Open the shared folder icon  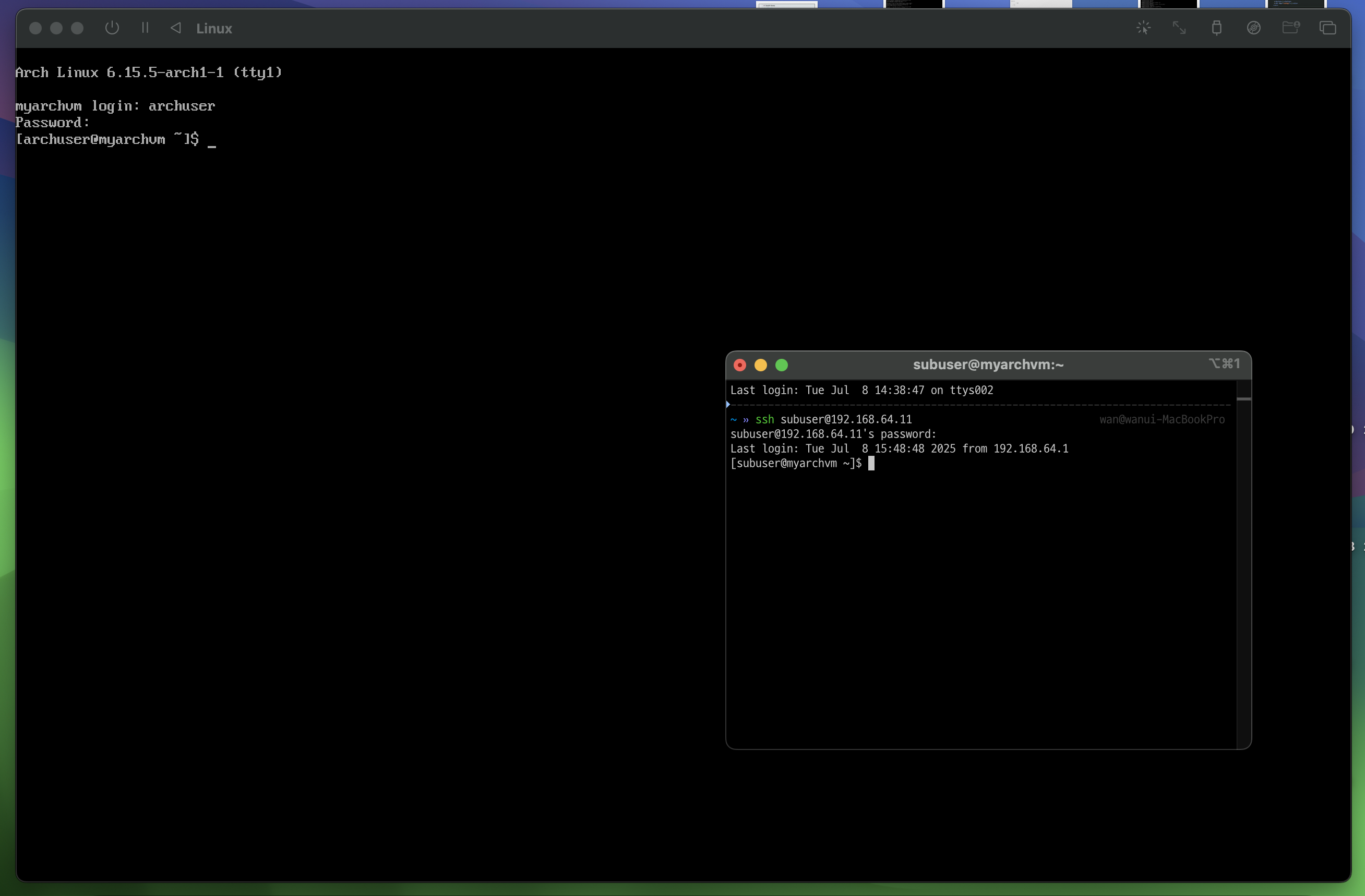click(1290, 28)
